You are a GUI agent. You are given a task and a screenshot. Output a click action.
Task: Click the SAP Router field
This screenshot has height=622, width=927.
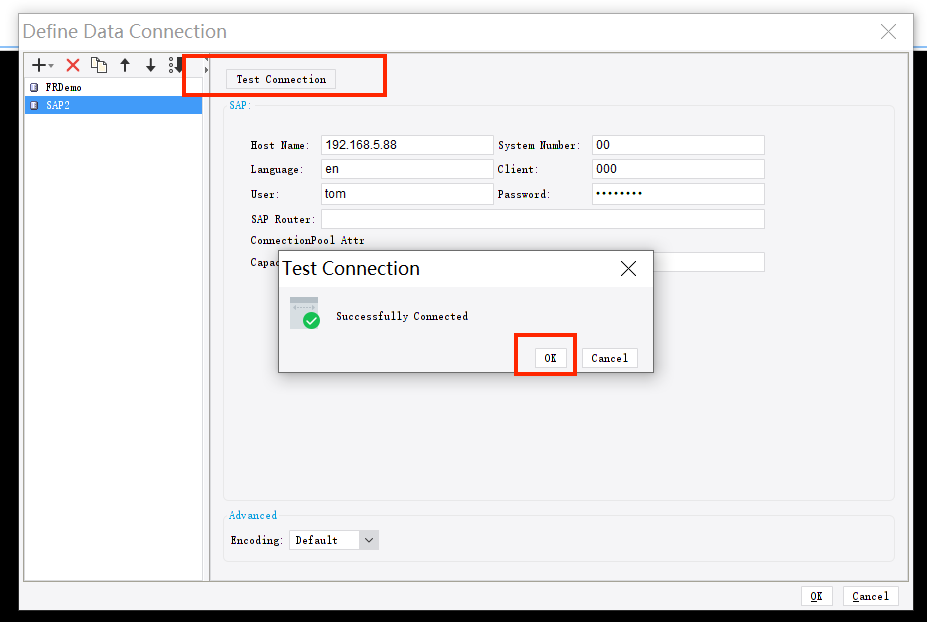[x=543, y=219]
